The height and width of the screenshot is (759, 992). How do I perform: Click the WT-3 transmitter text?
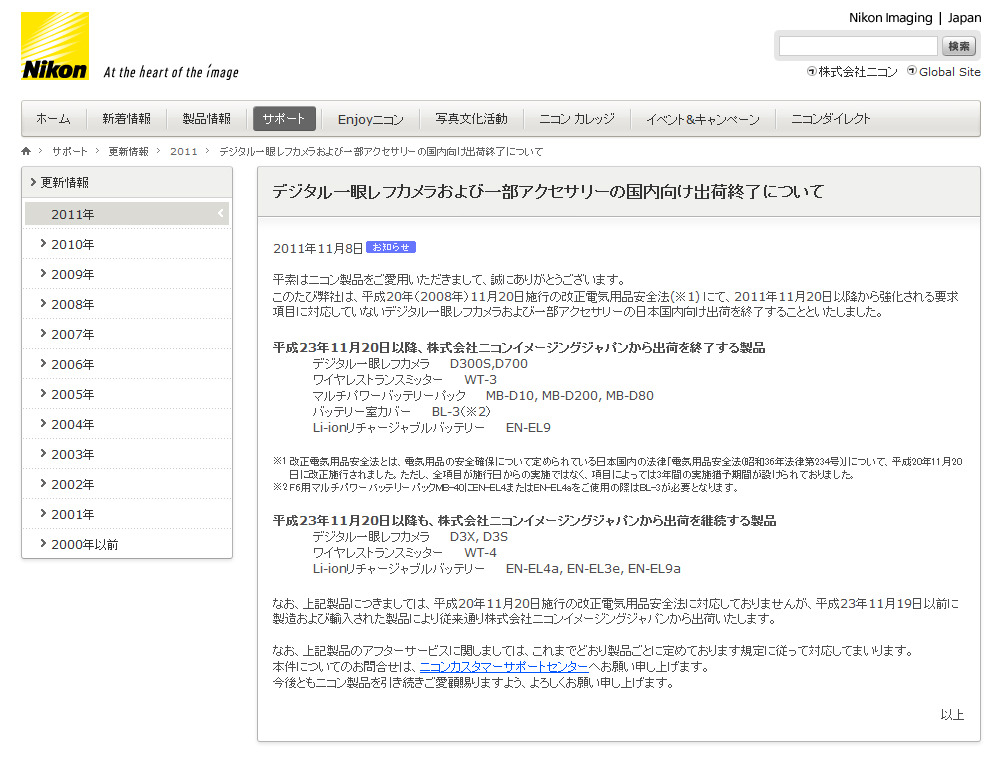coord(480,380)
